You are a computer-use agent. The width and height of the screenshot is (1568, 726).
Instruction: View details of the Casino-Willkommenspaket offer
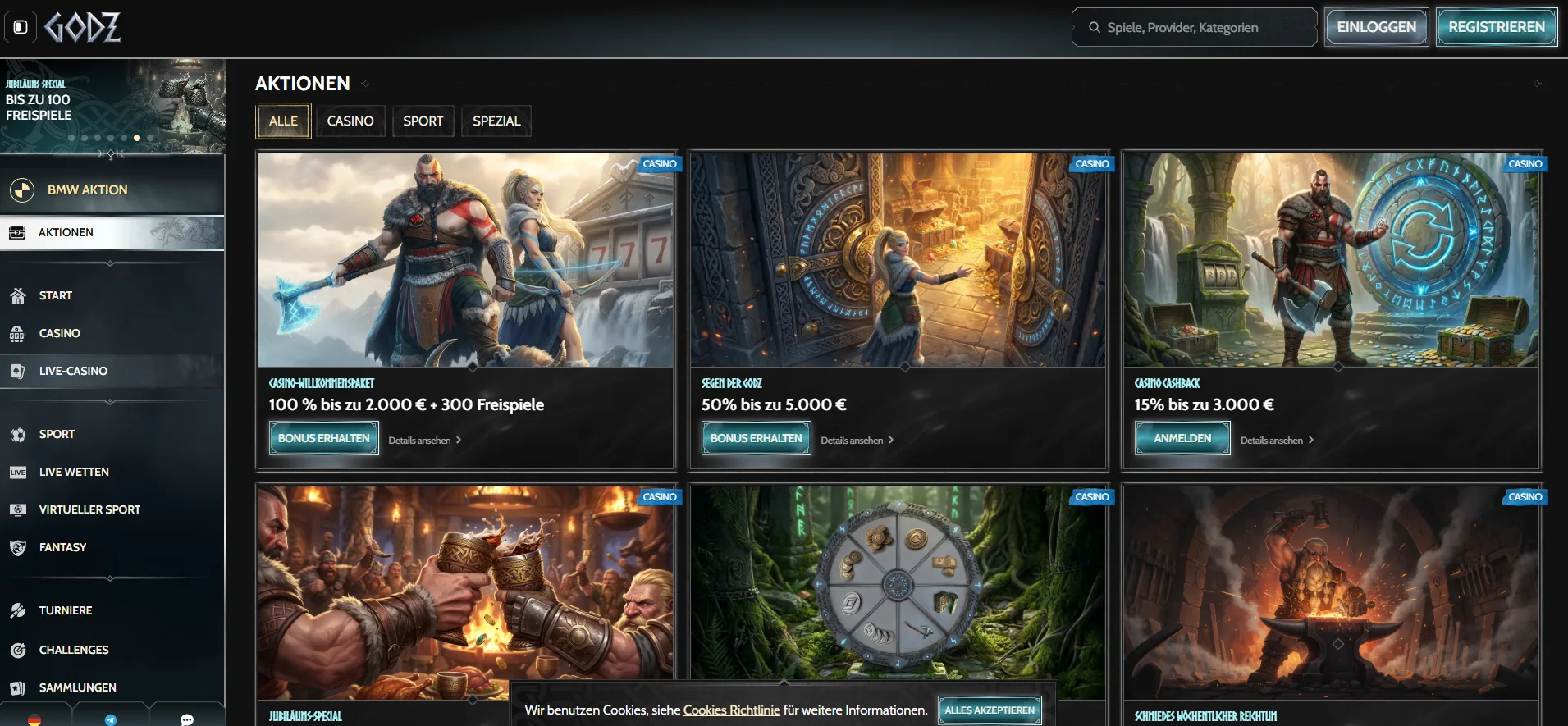coord(425,441)
